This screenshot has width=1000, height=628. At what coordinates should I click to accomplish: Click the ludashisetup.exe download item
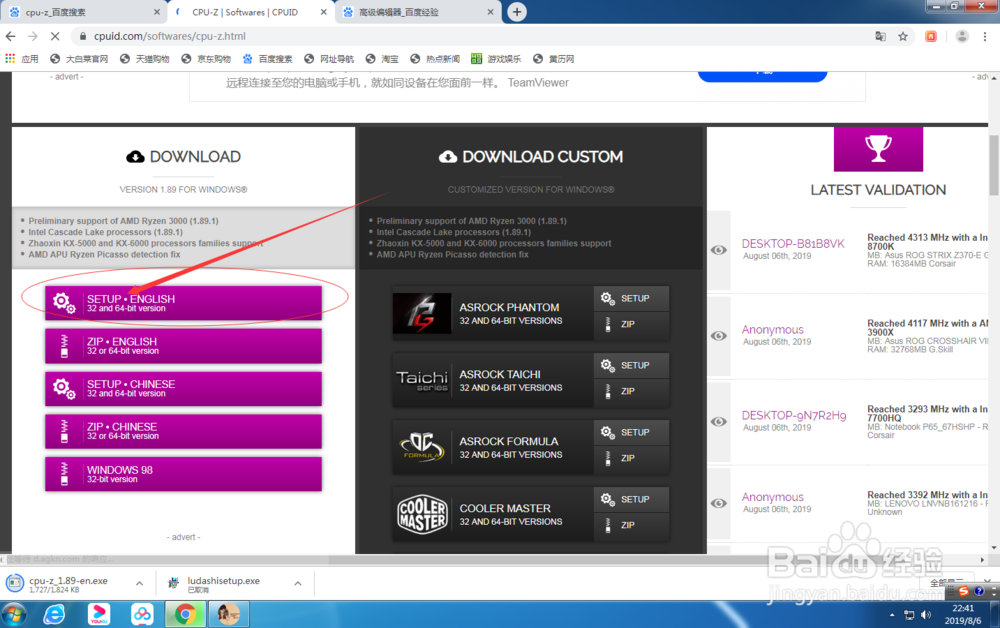click(x=224, y=584)
